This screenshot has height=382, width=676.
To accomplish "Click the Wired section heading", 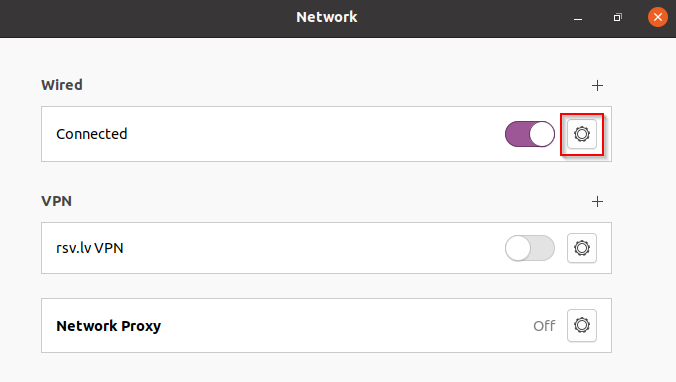I will pos(62,85).
